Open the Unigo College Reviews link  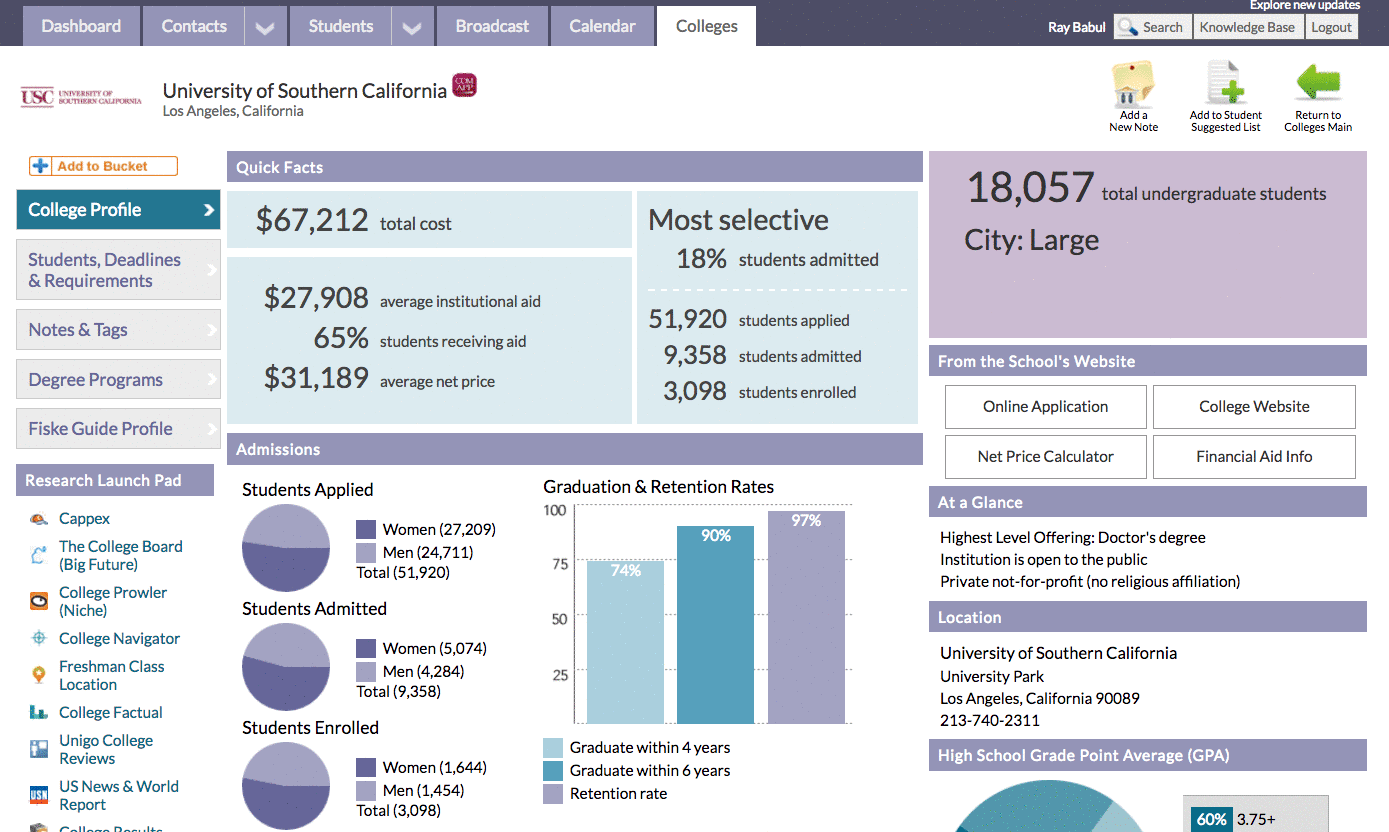105,749
